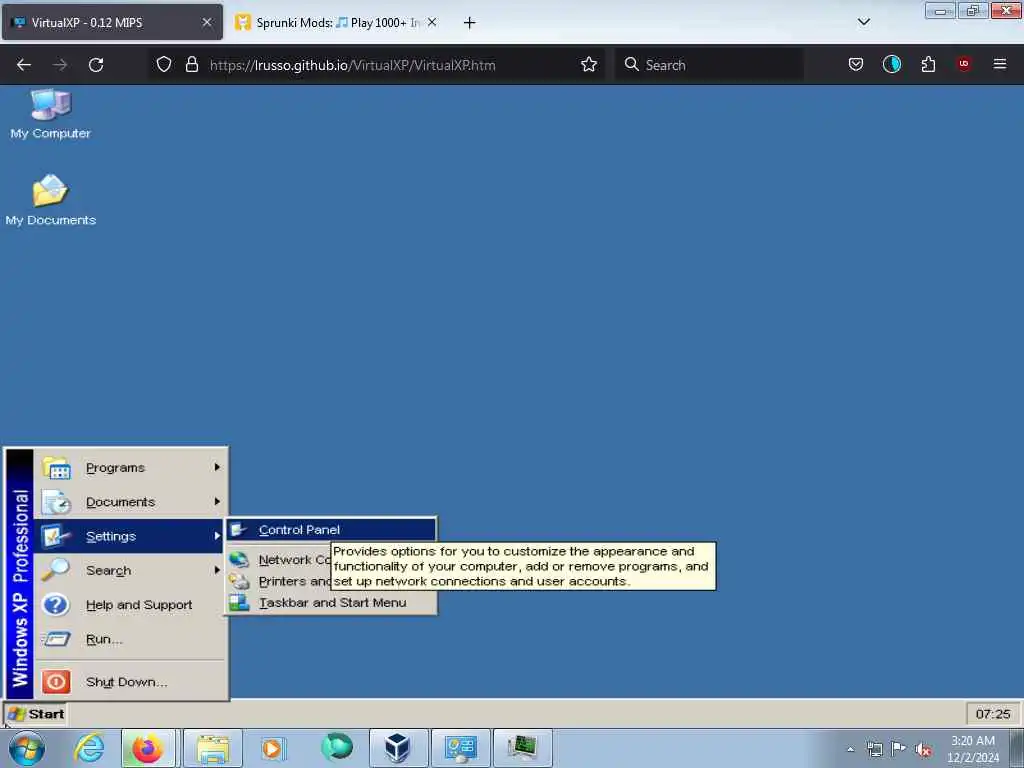Click the Printers and Faxes icon
Image resolution: width=1024 pixels, height=768 pixels.
pos(238,581)
